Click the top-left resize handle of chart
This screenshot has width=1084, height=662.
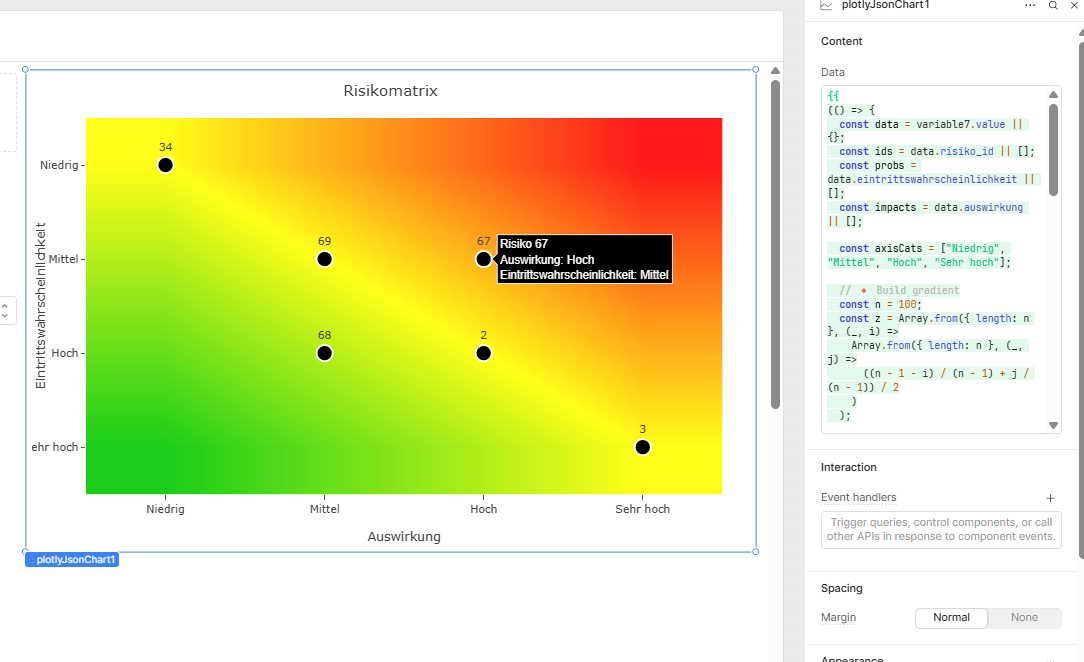[x=26, y=70]
